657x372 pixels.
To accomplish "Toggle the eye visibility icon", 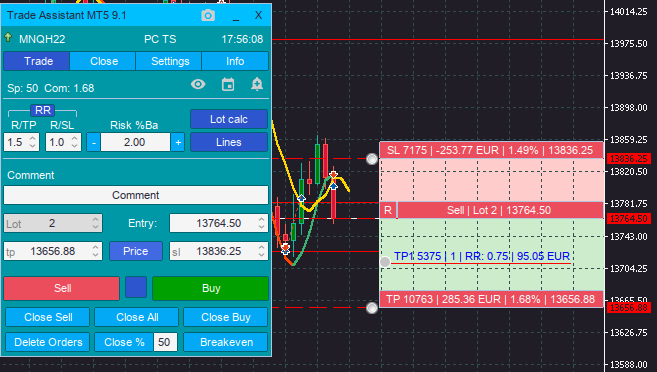I will pos(198,85).
